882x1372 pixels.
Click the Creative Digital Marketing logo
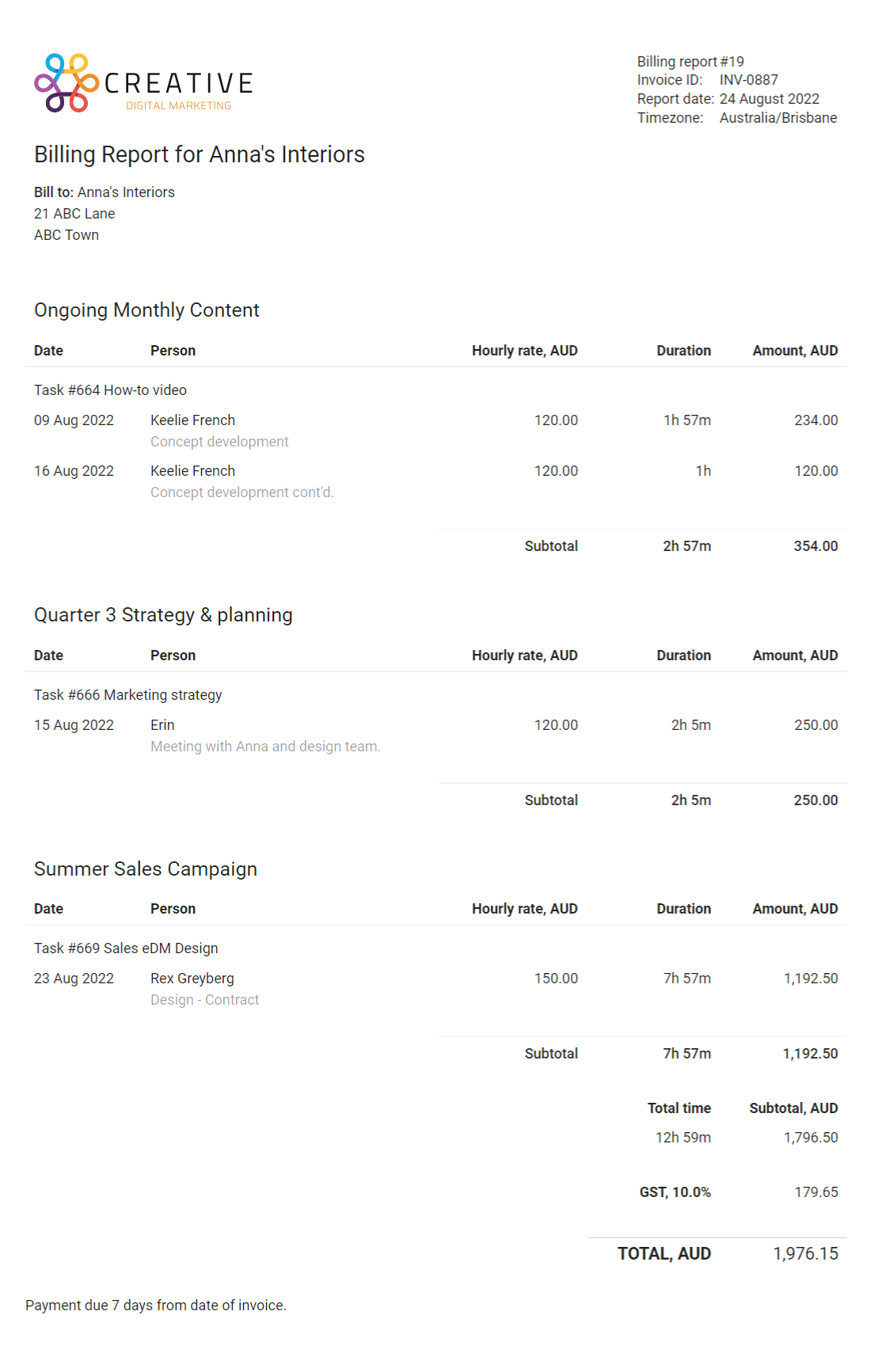143,83
